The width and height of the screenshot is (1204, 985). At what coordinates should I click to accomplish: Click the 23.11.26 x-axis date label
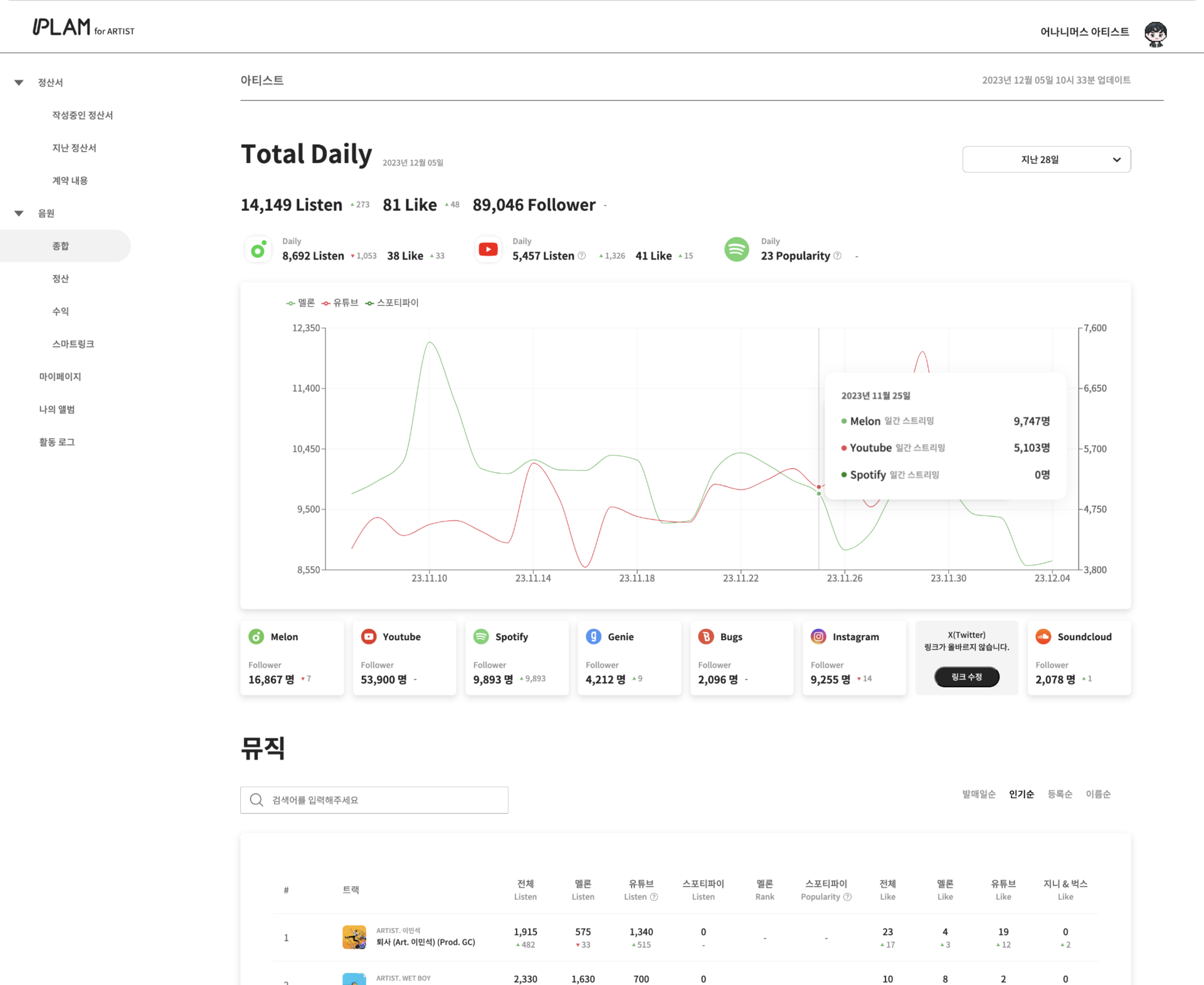(844, 578)
